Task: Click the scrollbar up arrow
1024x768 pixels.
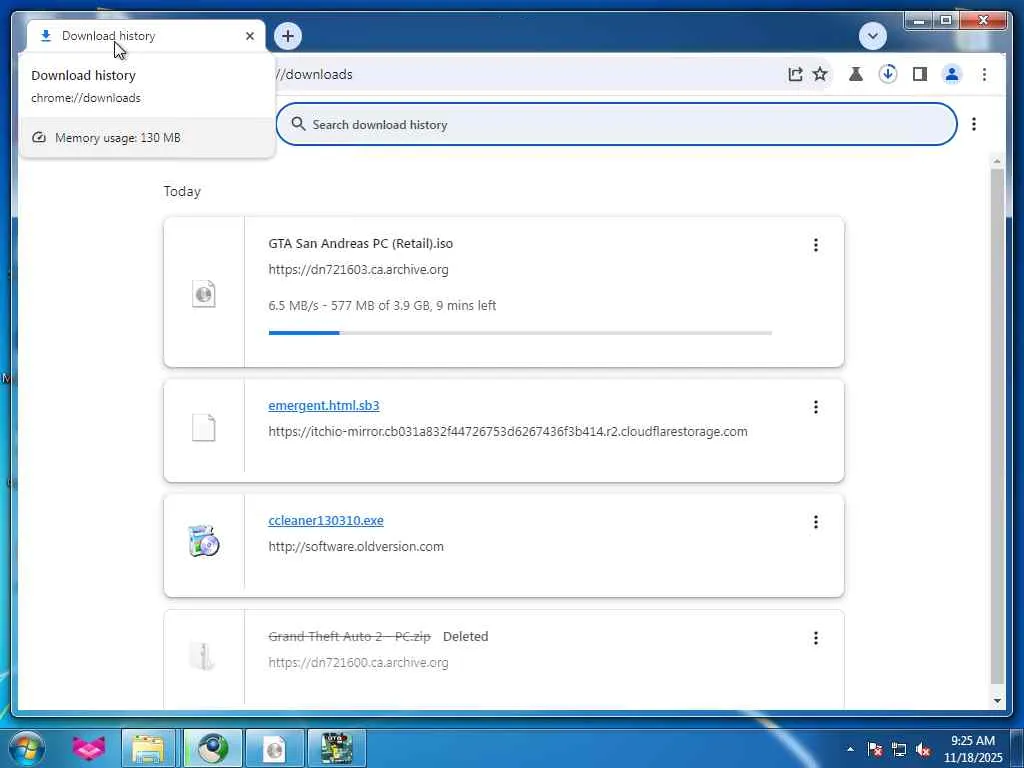Action: [997, 160]
